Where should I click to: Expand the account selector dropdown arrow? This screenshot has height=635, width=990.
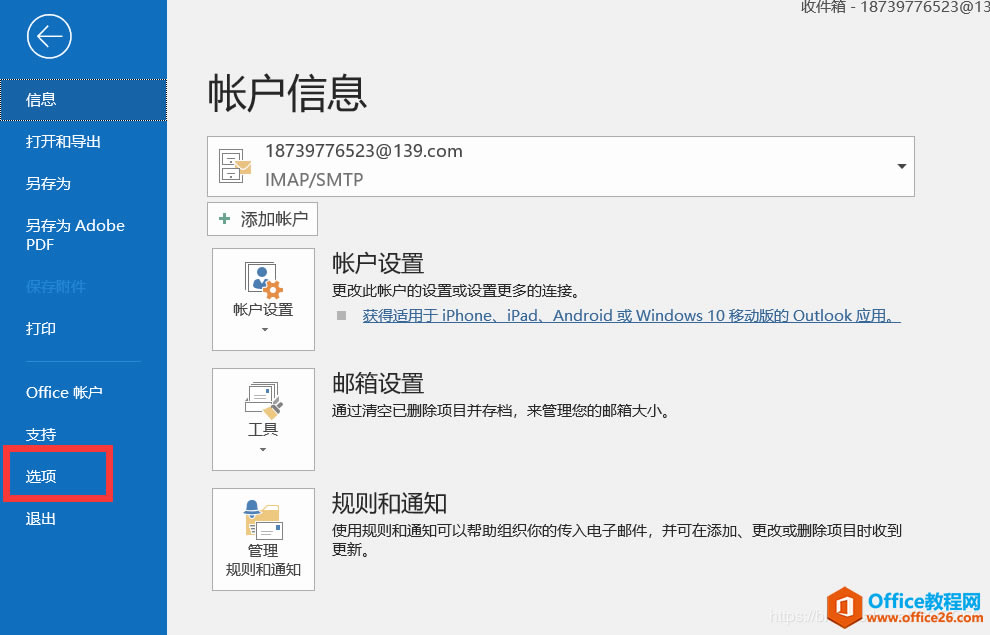902,167
